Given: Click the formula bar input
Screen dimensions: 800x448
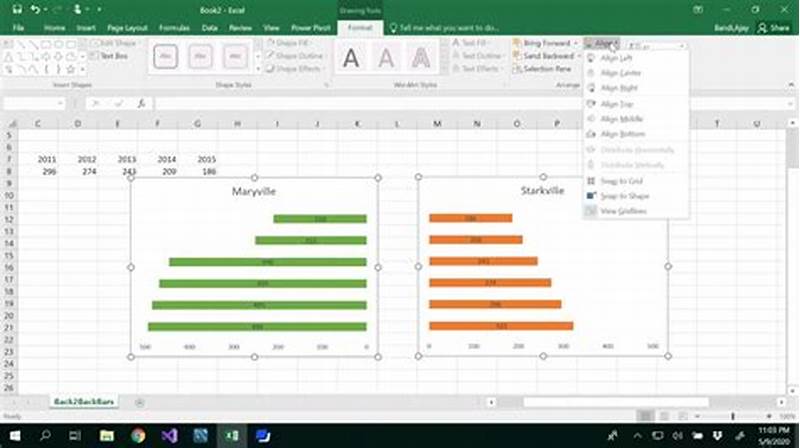Looking at the screenshot, I should coord(472,104).
